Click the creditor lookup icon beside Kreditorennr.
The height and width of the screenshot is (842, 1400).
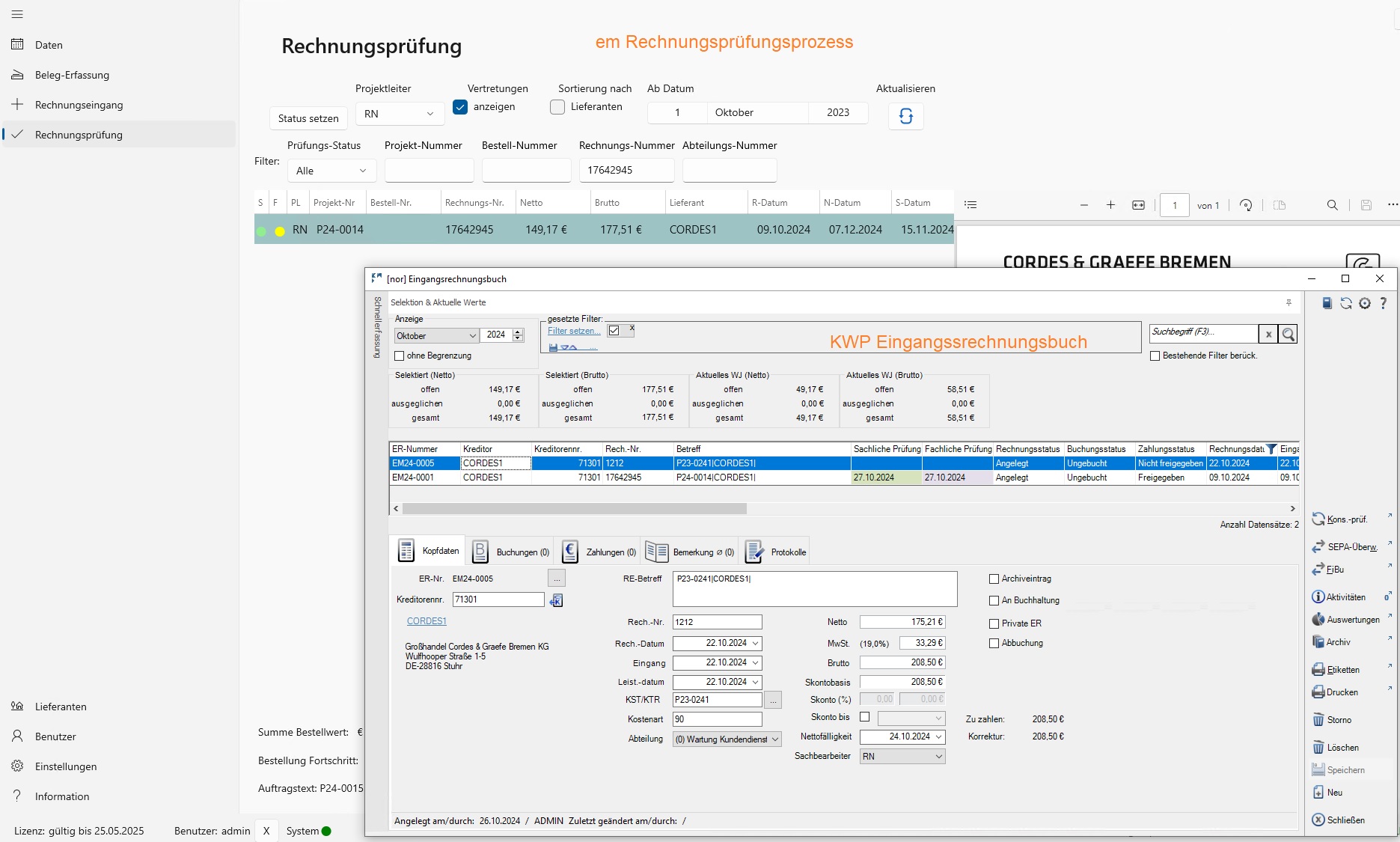[x=556, y=600]
